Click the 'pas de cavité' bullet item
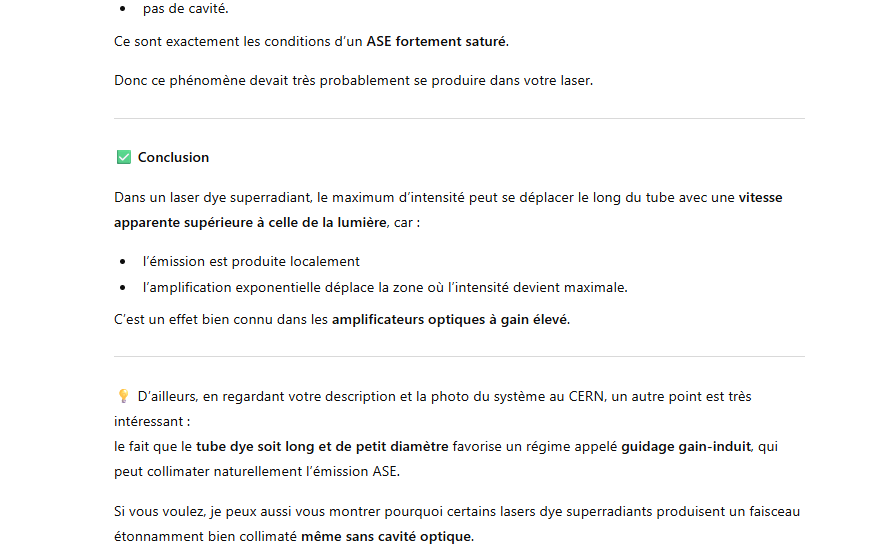 (185, 8)
